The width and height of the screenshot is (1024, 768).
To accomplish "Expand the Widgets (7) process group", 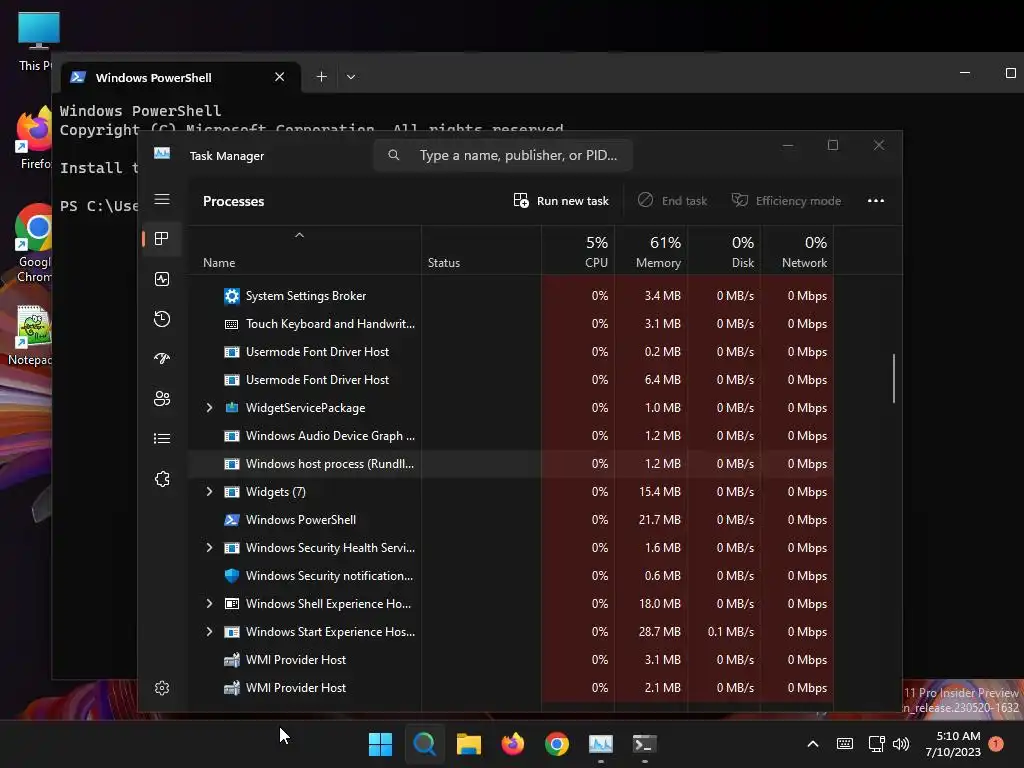I will (209, 492).
